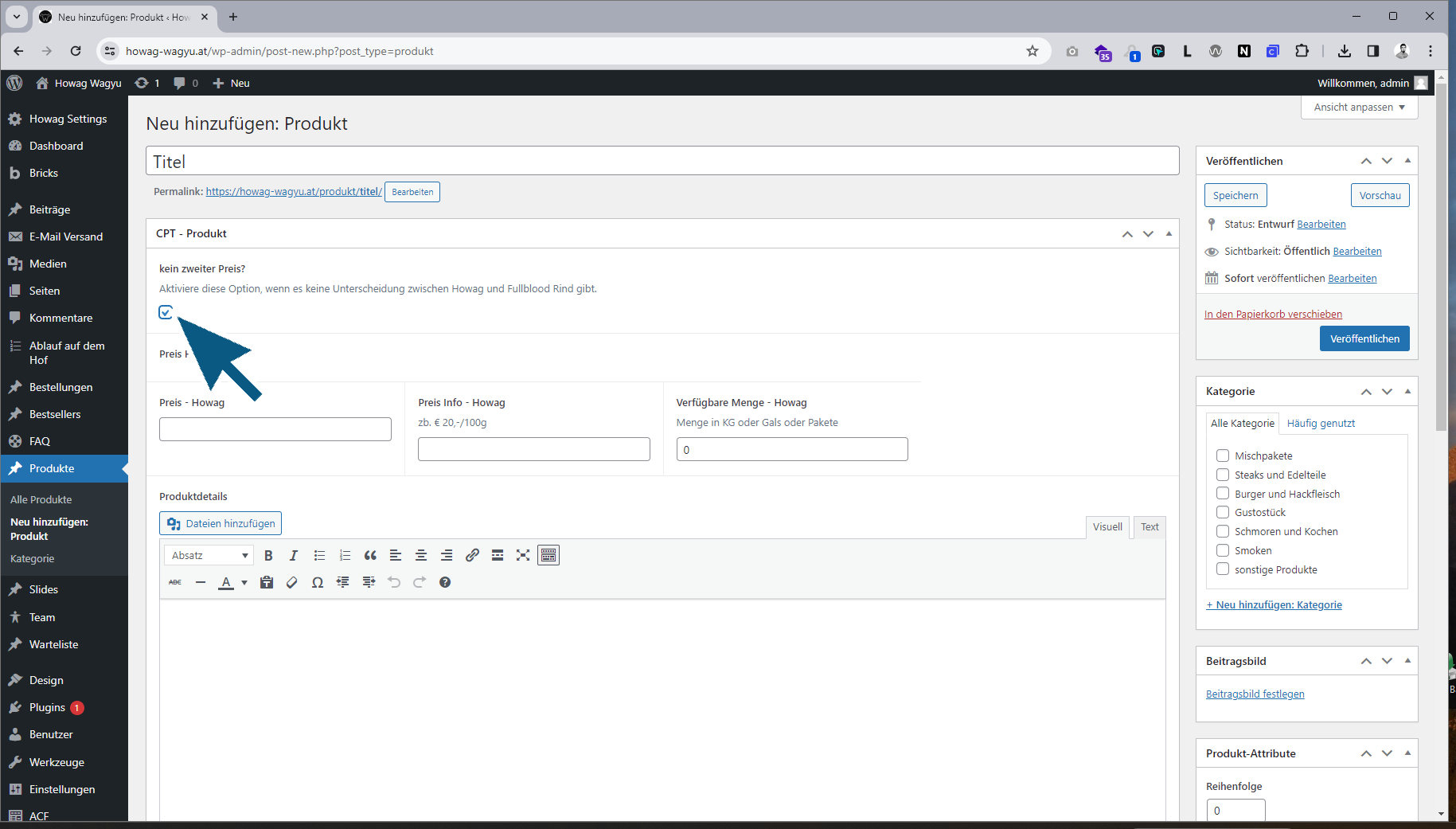1456x829 pixels.
Task: Open the special character Omega tool
Action: [318, 582]
